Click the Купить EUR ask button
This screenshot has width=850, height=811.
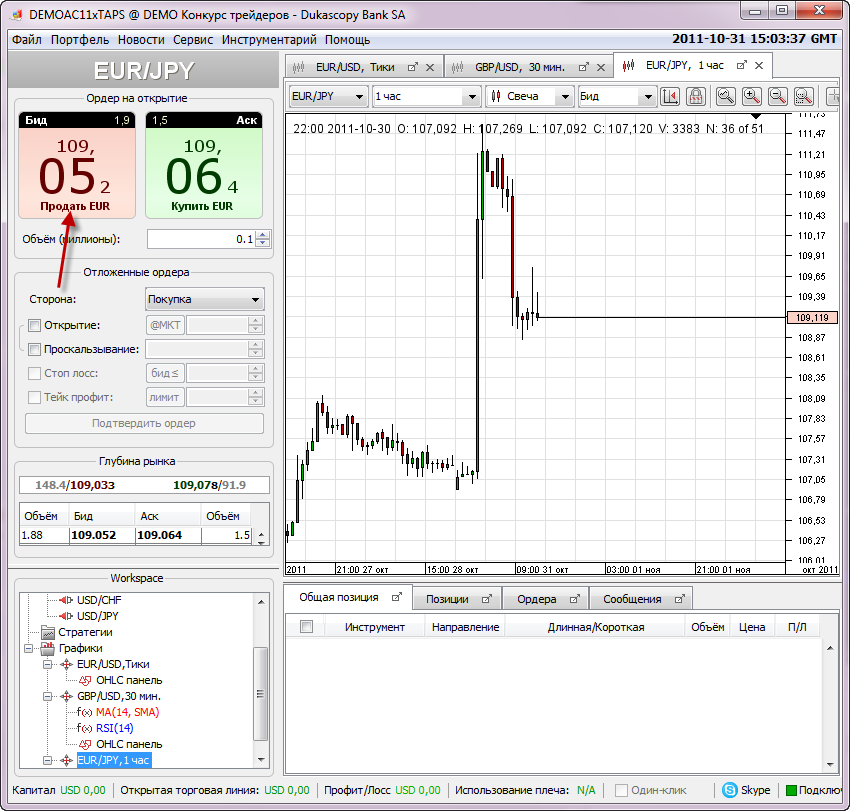click(204, 165)
